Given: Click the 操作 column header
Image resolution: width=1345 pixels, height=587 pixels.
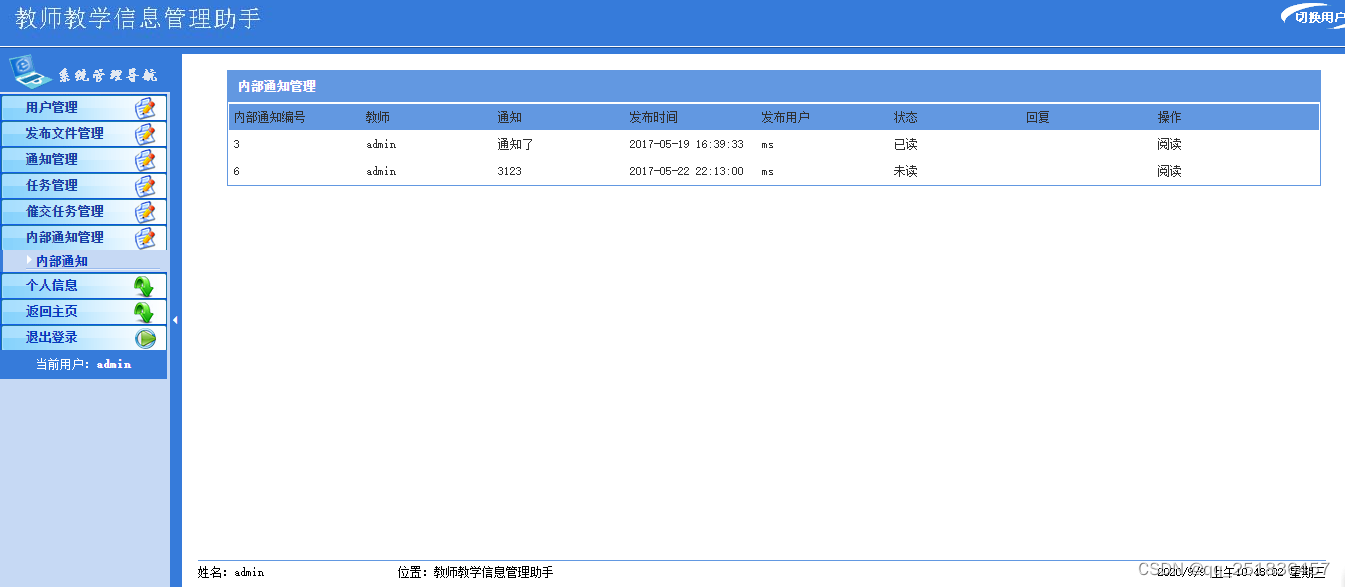Looking at the screenshot, I should [x=1169, y=117].
